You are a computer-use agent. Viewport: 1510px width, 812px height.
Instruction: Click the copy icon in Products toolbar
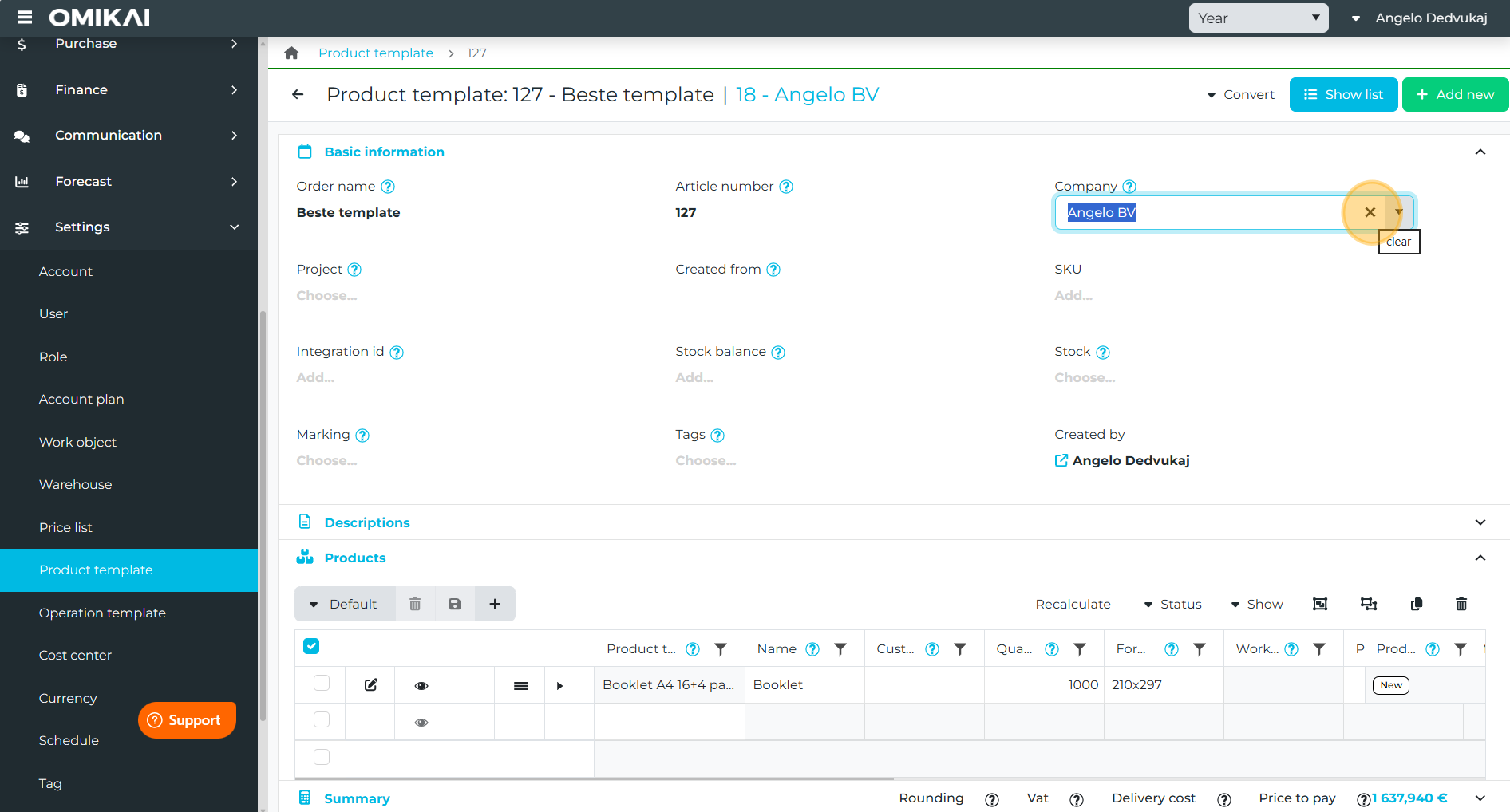click(1417, 604)
